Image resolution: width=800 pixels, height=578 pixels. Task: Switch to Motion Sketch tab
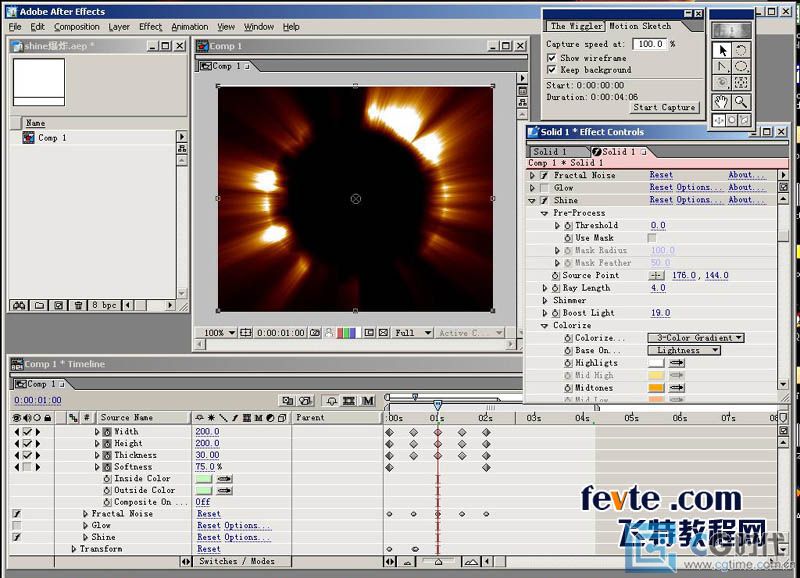[x=640, y=26]
